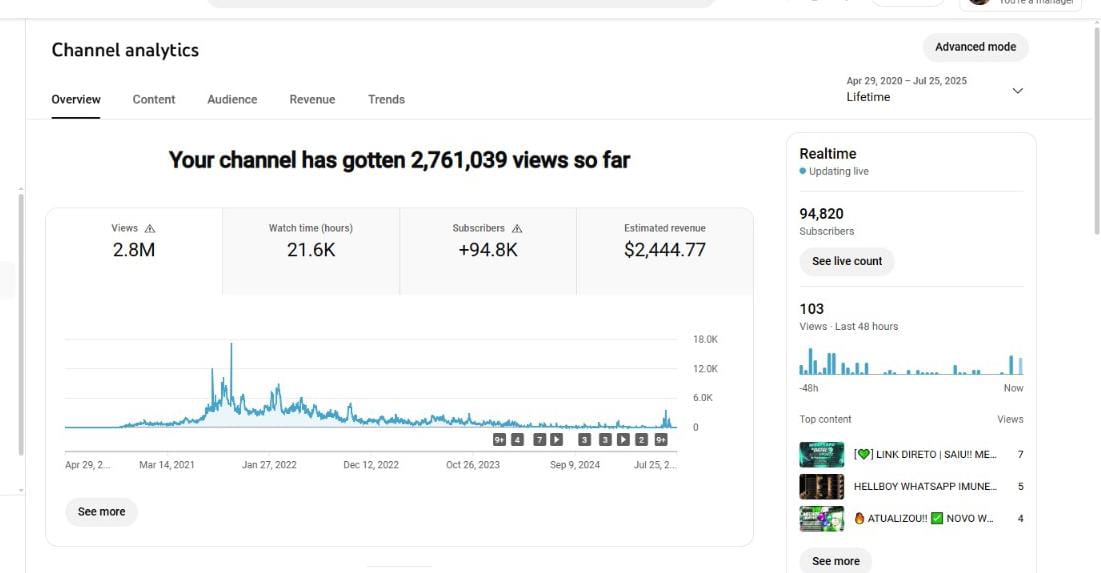Image resolution: width=1101 pixels, height=573 pixels.
Task: Open the Audience tab
Action: [232, 100]
